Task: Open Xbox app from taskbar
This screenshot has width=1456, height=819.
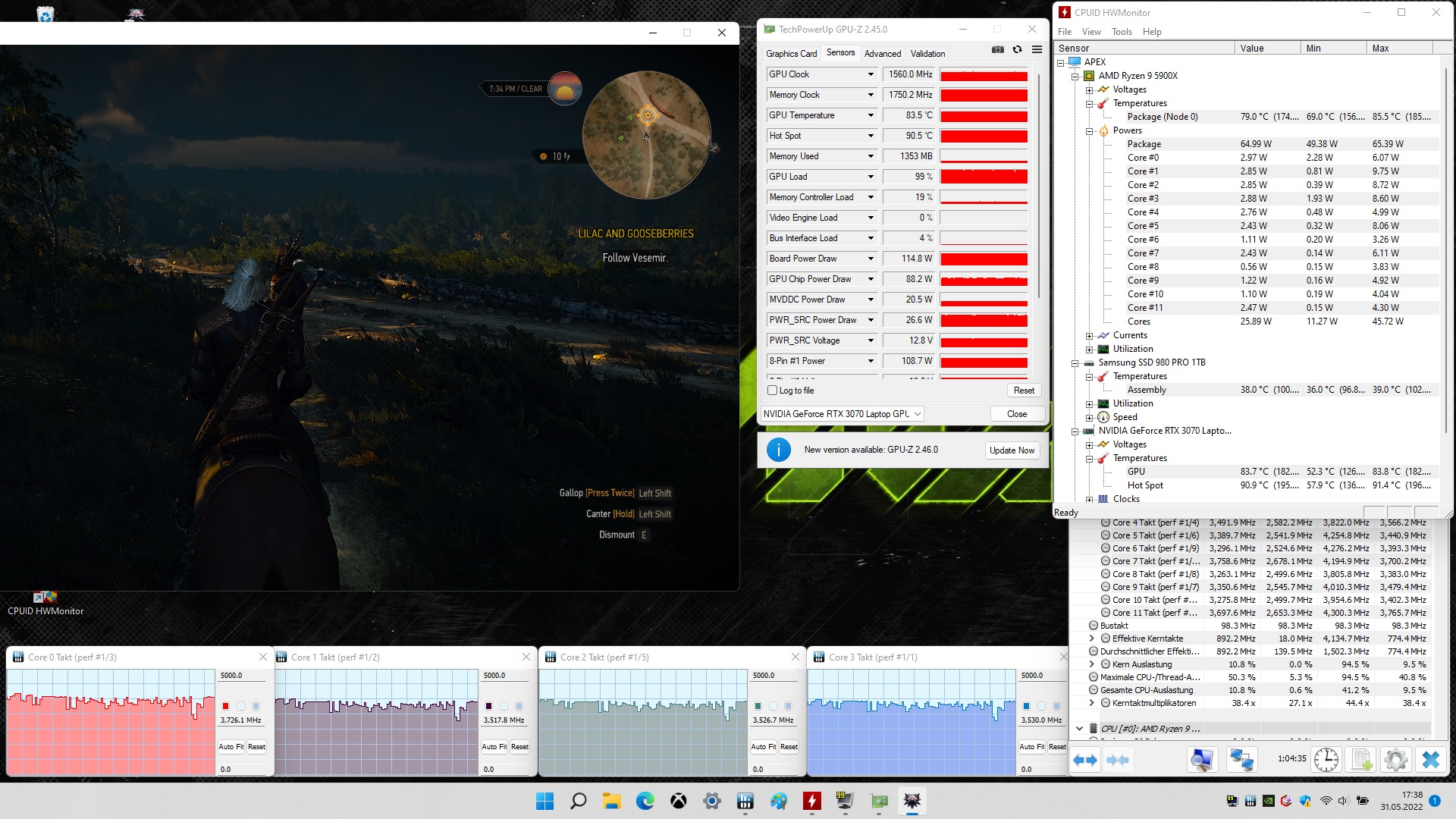Action: [x=678, y=801]
